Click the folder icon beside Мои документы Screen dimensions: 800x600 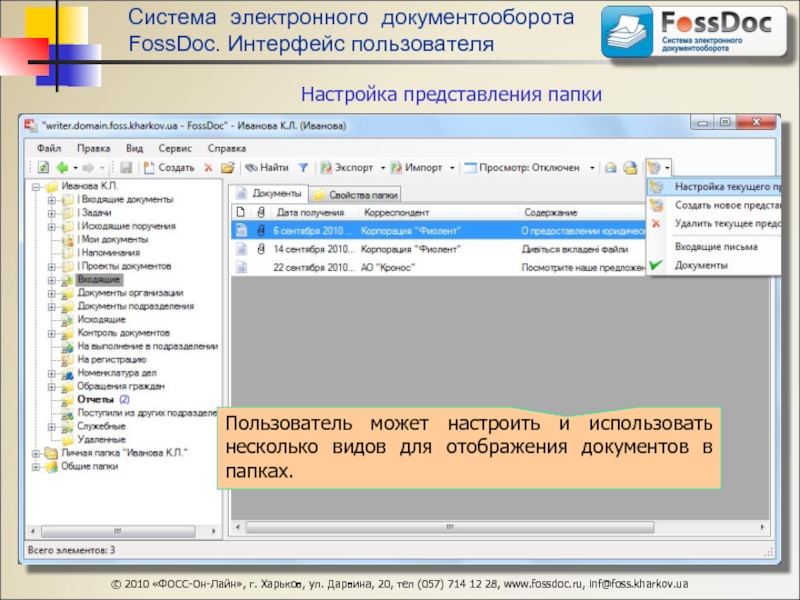tap(67, 239)
